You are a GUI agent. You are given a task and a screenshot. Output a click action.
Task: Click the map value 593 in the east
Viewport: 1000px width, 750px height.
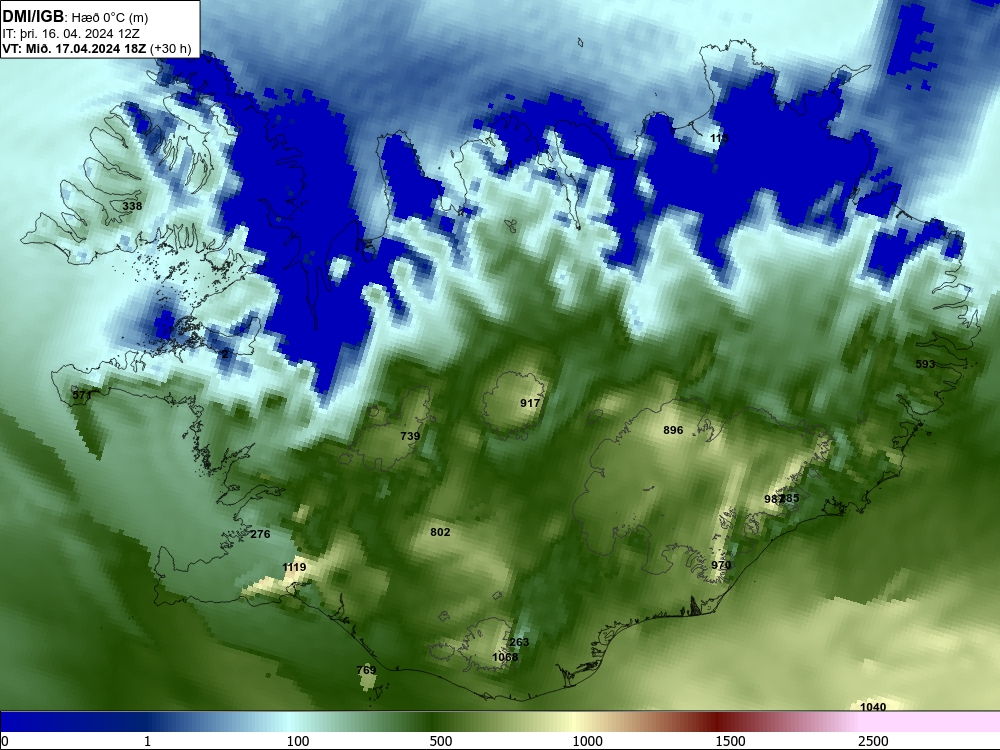925,364
